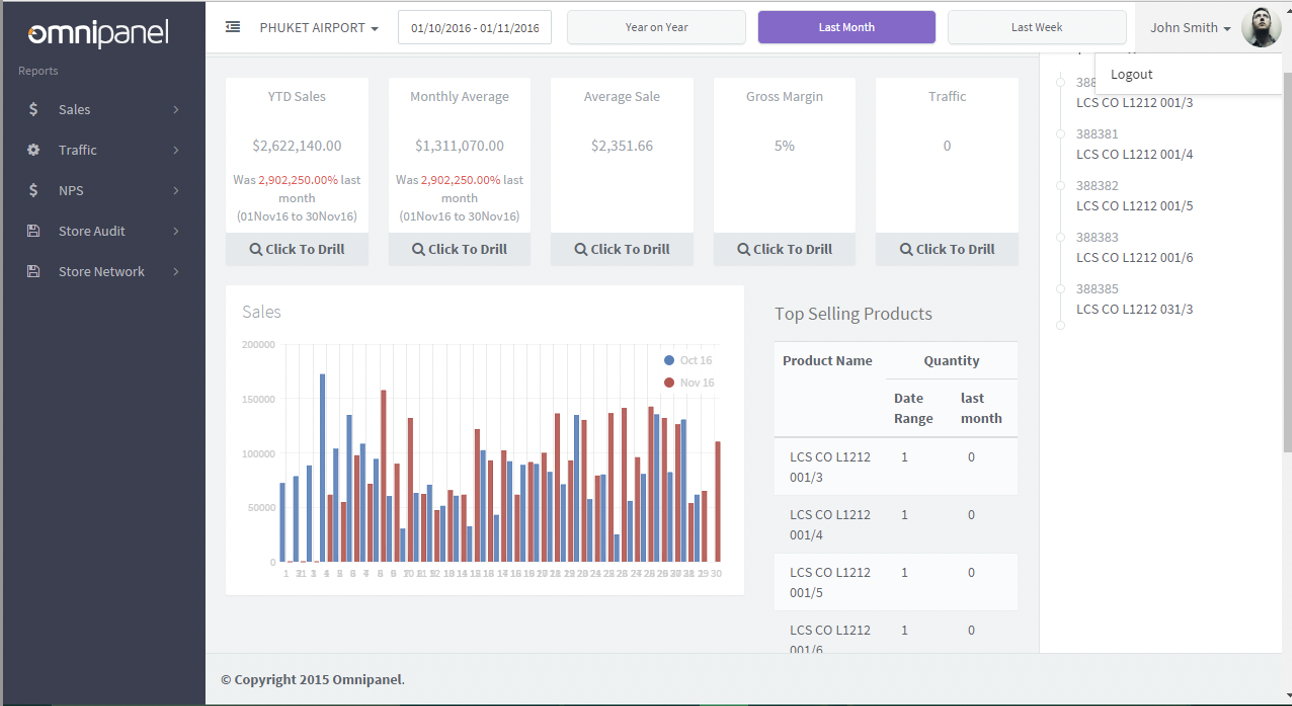1292x706 pixels.
Task: Open NPS via its dollar icon
Action: [x=31, y=190]
